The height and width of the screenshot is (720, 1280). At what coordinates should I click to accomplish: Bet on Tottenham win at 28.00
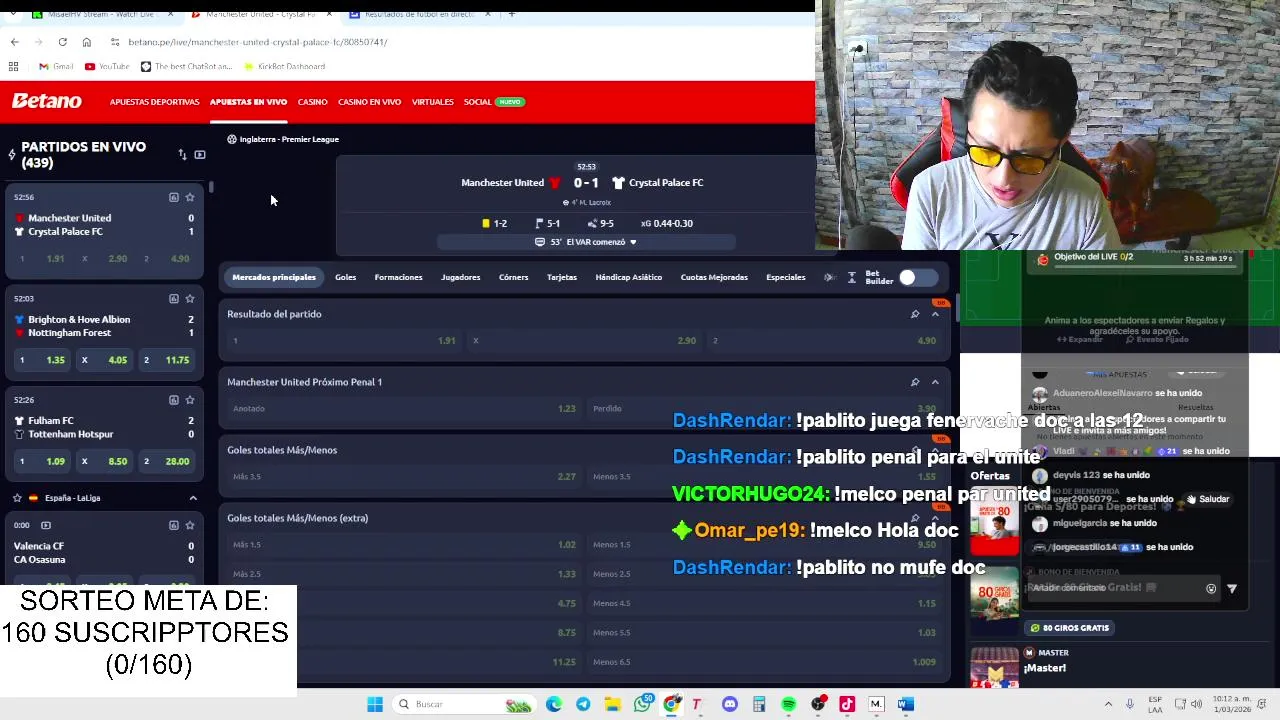pos(166,461)
